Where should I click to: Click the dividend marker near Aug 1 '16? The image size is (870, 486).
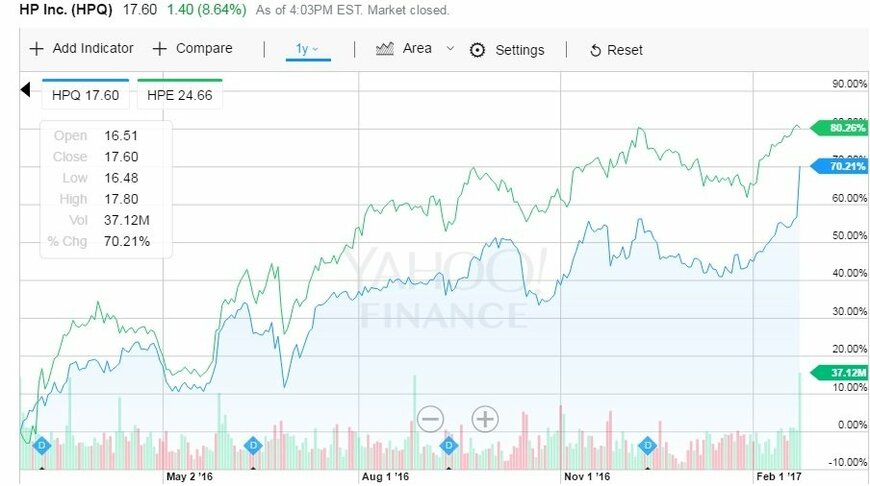tap(449, 445)
